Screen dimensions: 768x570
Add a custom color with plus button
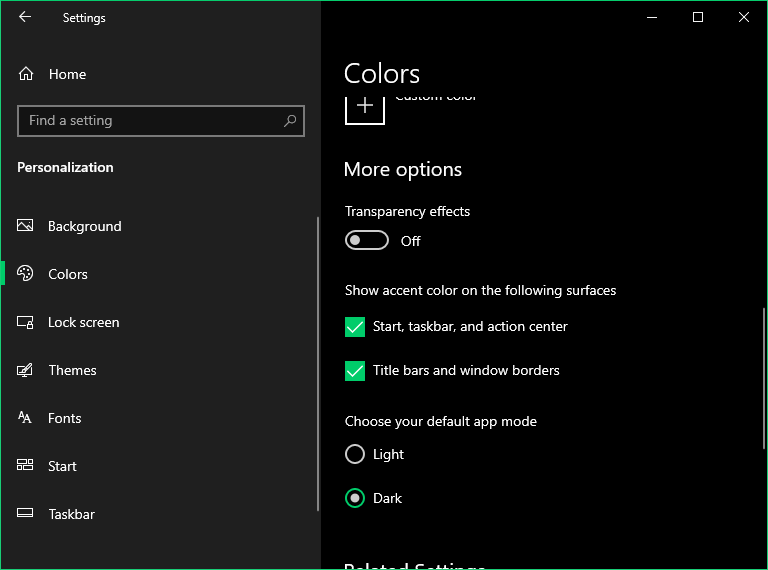[x=365, y=106]
